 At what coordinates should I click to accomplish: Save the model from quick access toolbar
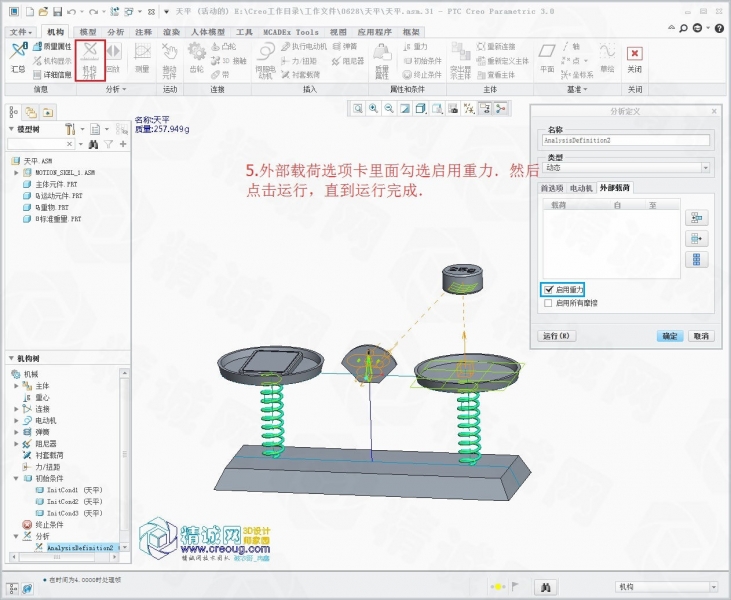click(57, 11)
